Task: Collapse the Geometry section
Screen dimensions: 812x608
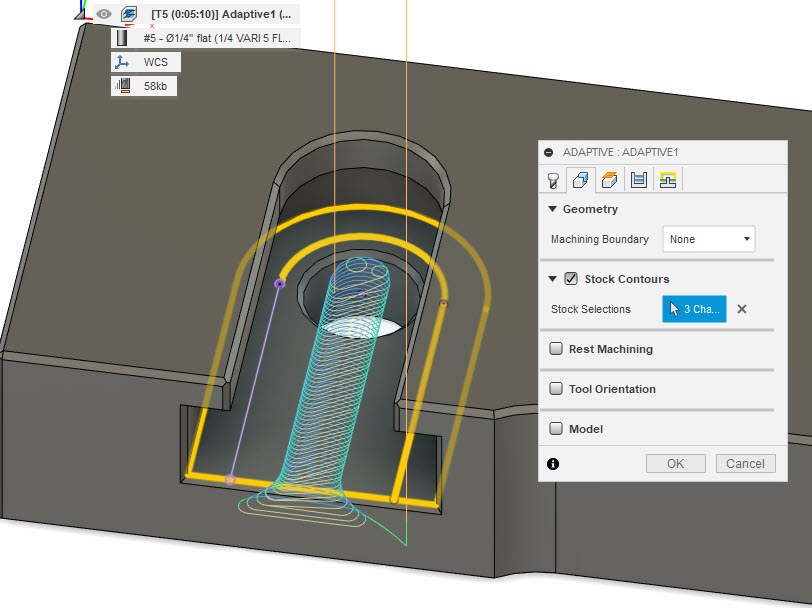Action: (552, 209)
